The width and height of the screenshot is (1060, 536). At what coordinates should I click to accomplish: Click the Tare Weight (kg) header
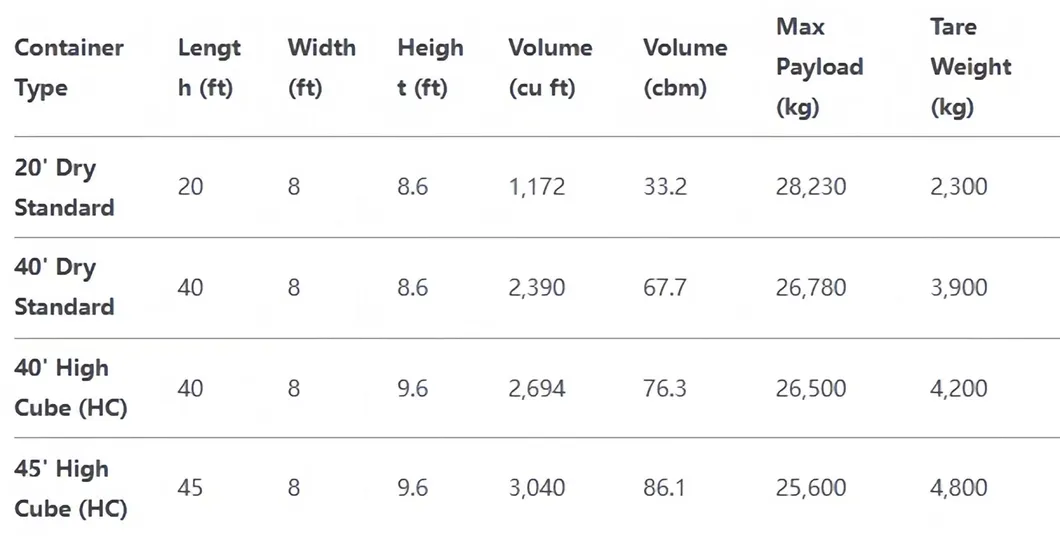(970, 67)
